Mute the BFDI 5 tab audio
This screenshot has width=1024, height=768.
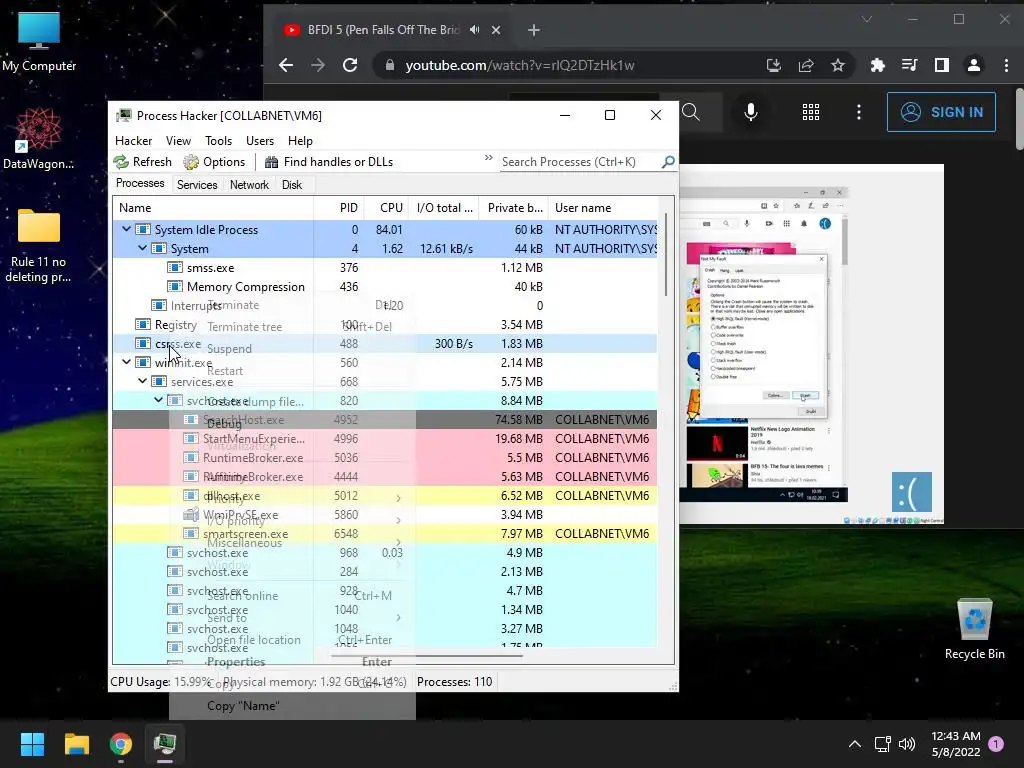475,30
